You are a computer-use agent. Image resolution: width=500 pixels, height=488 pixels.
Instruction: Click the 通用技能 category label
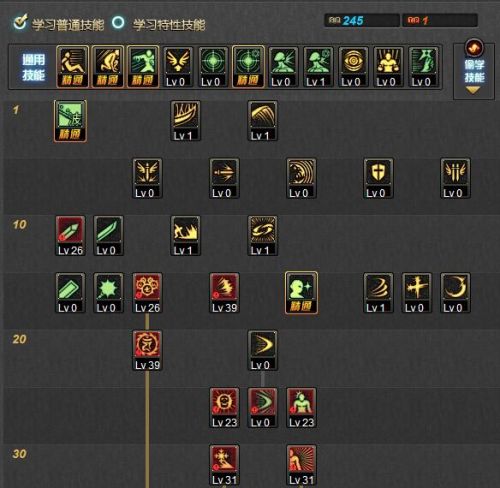coord(33,67)
